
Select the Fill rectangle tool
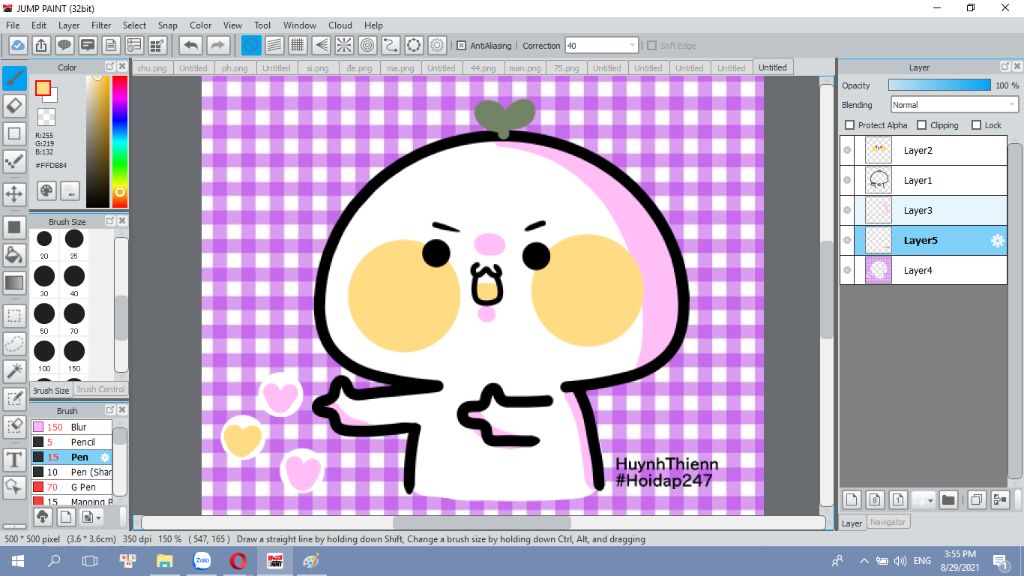(14, 227)
